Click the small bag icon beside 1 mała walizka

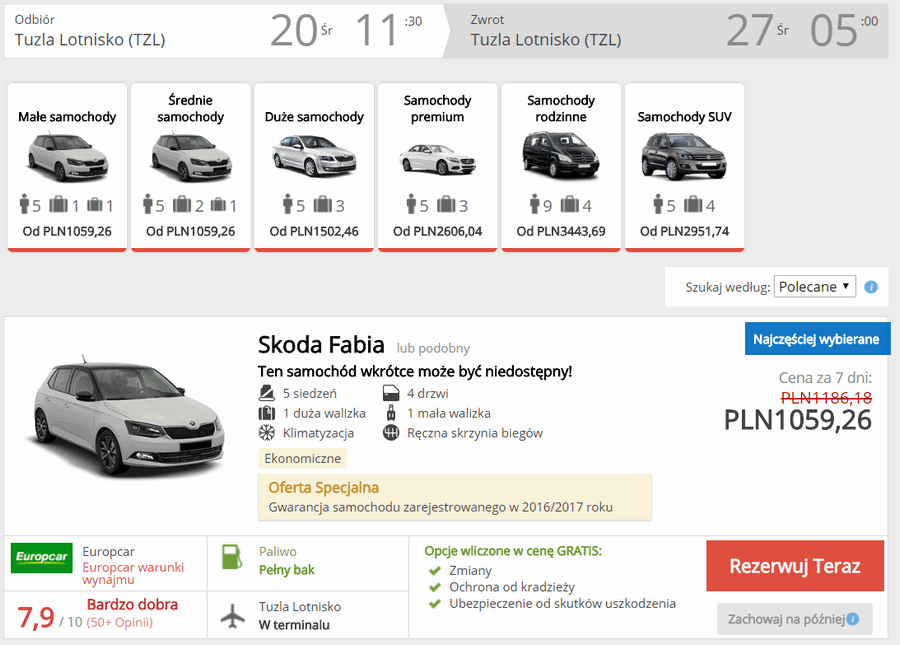(x=391, y=413)
